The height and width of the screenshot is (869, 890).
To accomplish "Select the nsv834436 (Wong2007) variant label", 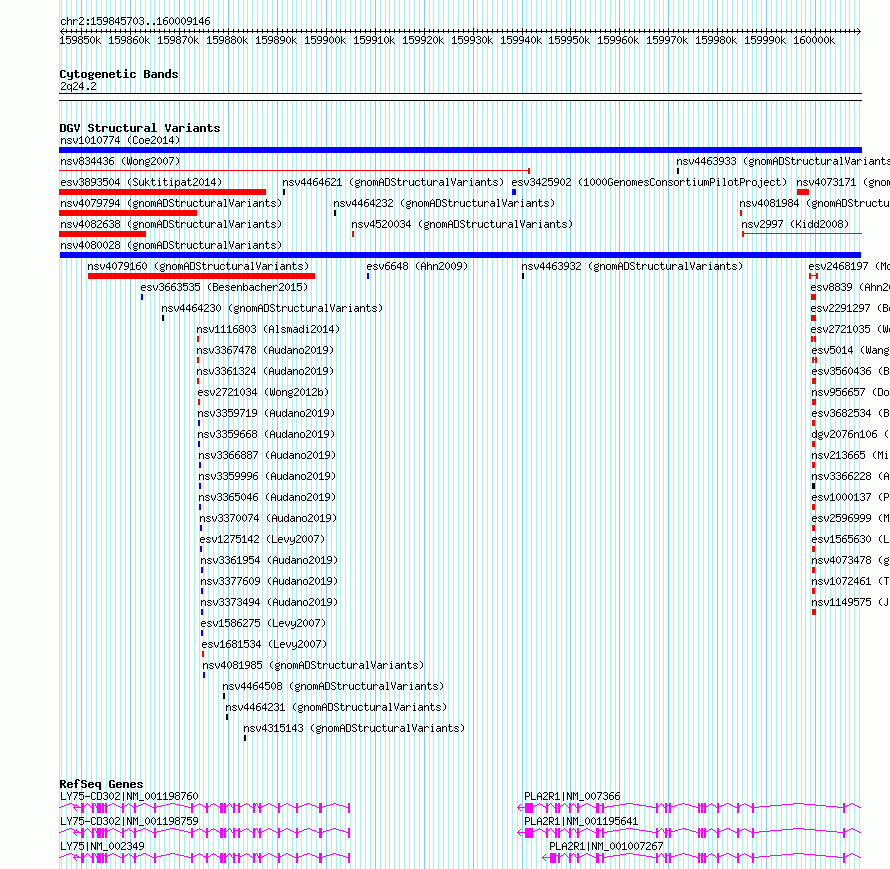I will [120, 161].
